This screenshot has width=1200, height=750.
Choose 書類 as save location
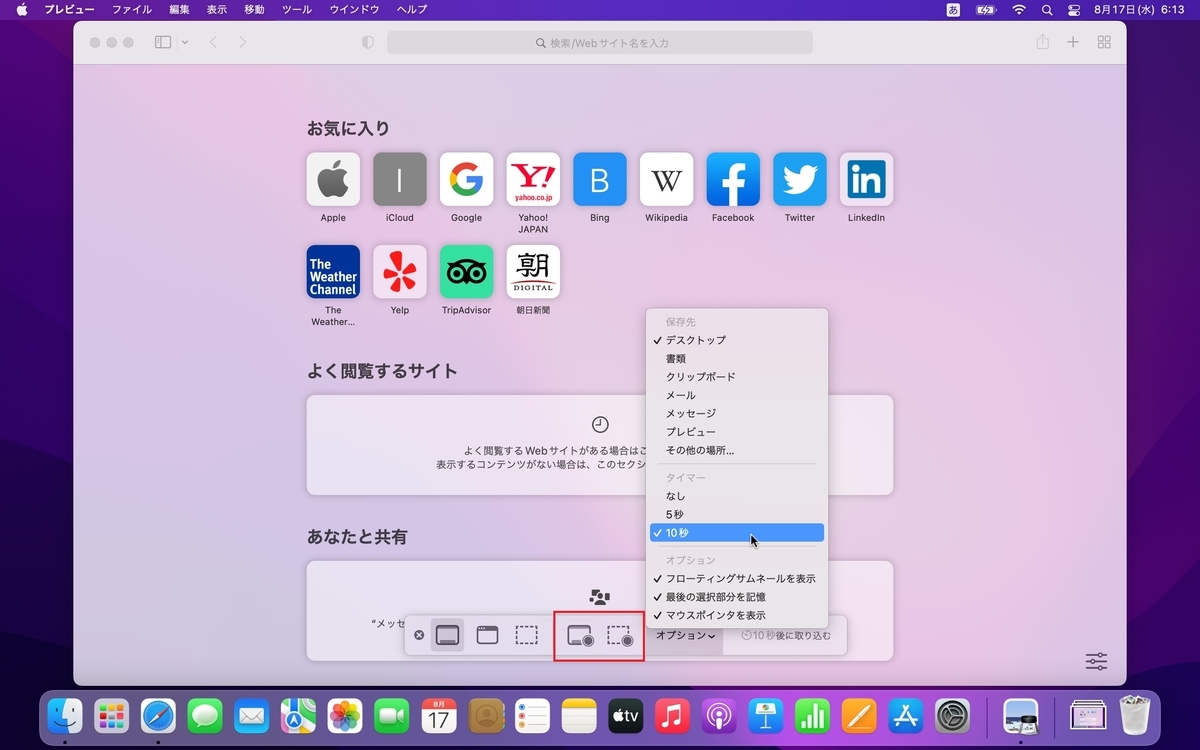point(737,358)
